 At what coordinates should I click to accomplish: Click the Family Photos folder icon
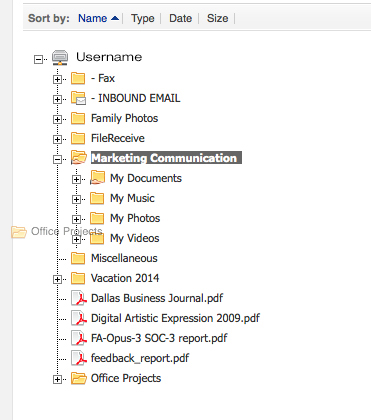tap(78, 118)
